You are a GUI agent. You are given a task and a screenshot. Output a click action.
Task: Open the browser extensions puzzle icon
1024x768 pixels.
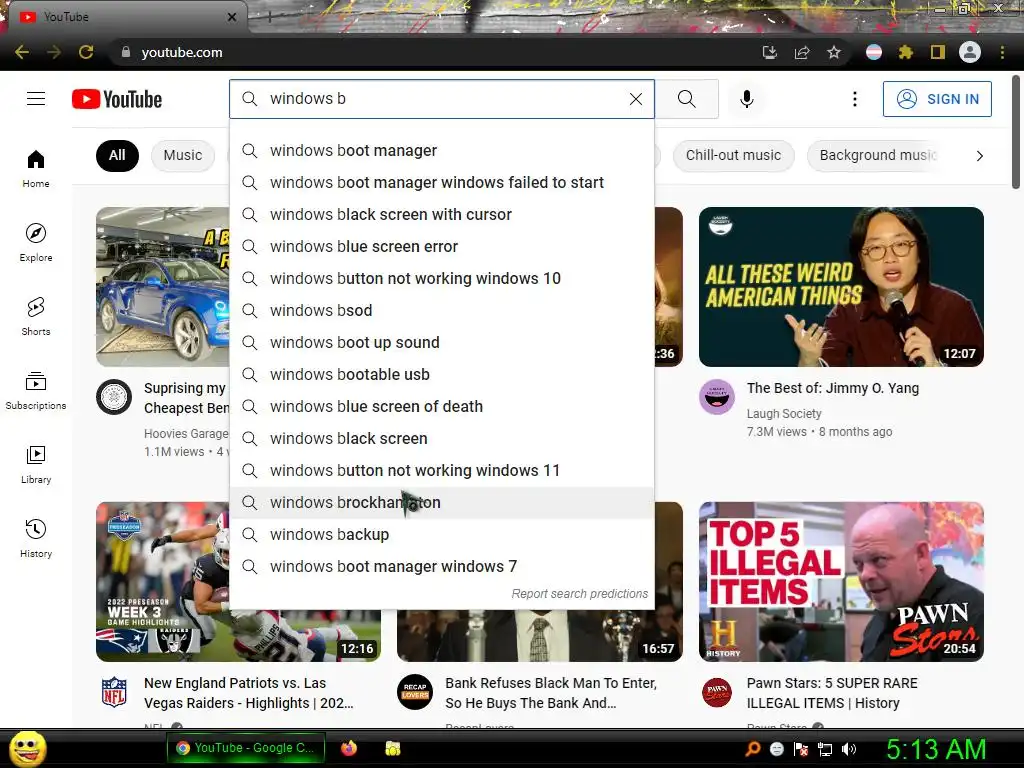pyautogui.click(x=906, y=52)
